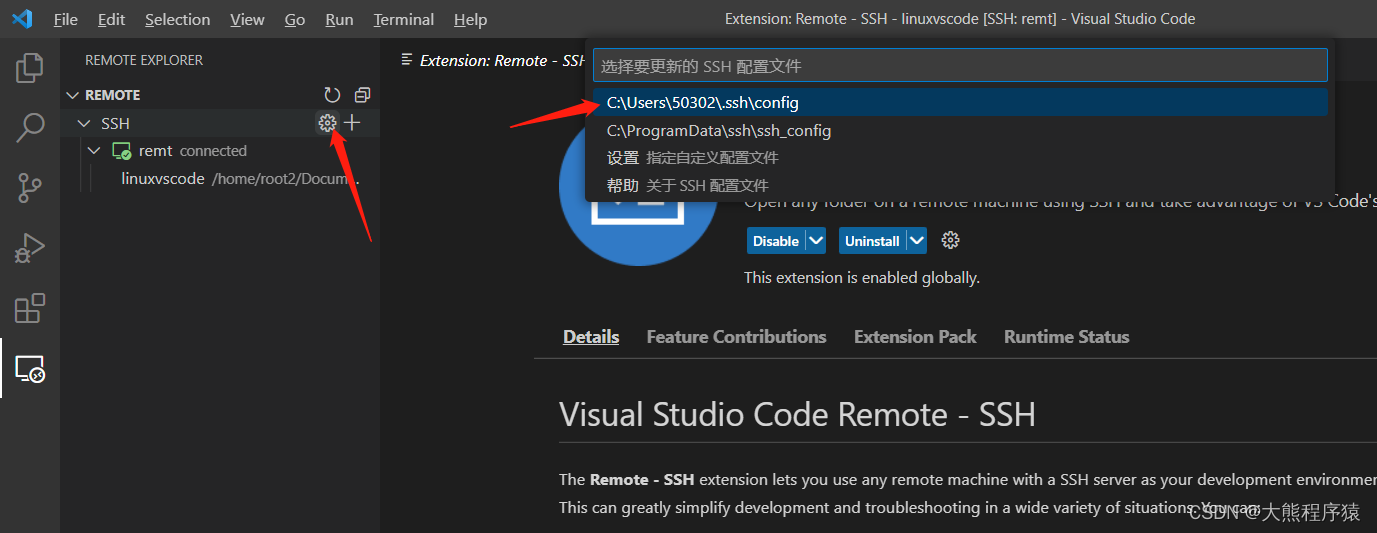Open the Run and Debug view
Image resolution: width=1377 pixels, height=533 pixels.
pyautogui.click(x=30, y=248)
